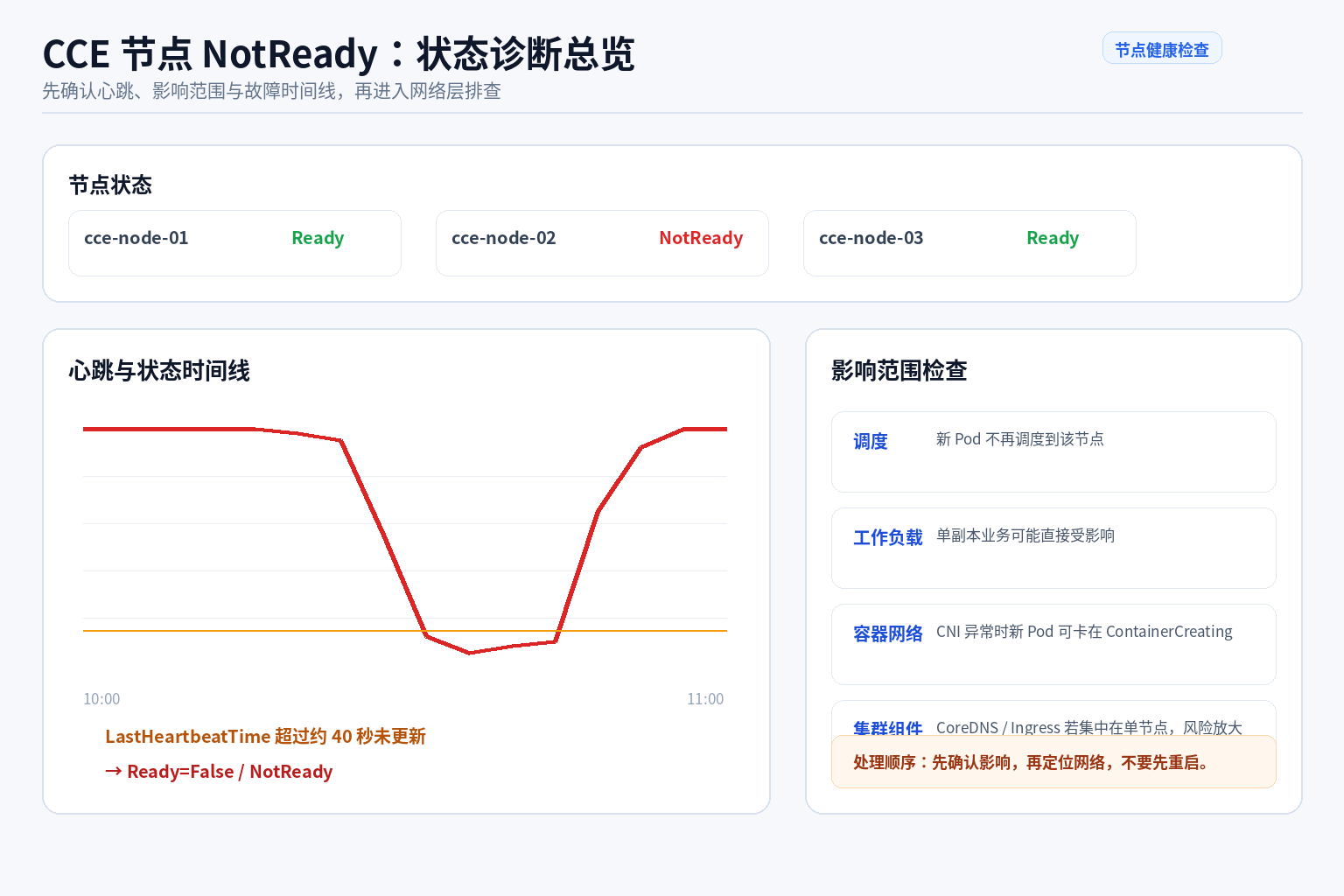The image size is (1344, 896).
Task: Select the cce-node-02 NotReady card
Action: click(x=602, y=243)
